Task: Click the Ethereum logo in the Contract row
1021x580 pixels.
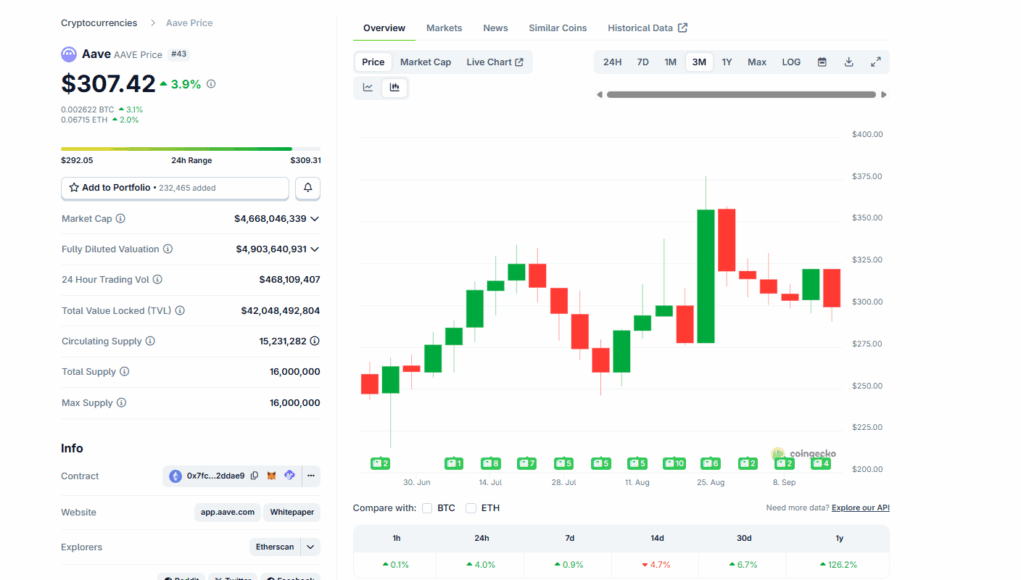Action: (175, 476)
